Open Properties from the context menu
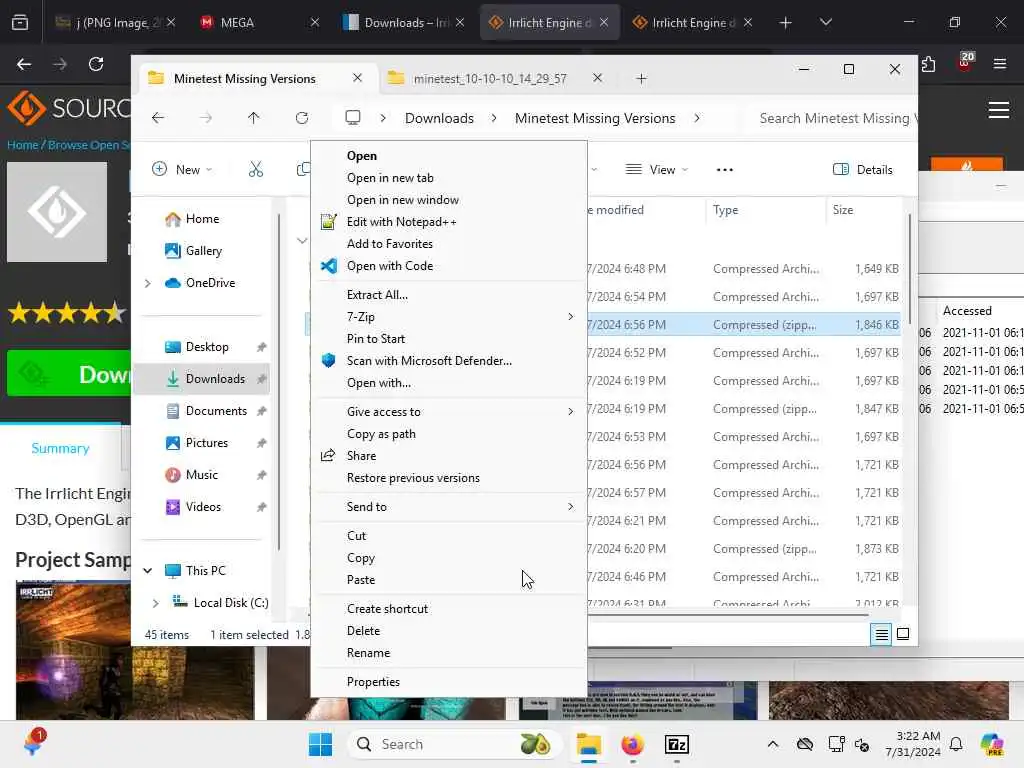This screenshot has height=768, width=1024. point(373,682)
